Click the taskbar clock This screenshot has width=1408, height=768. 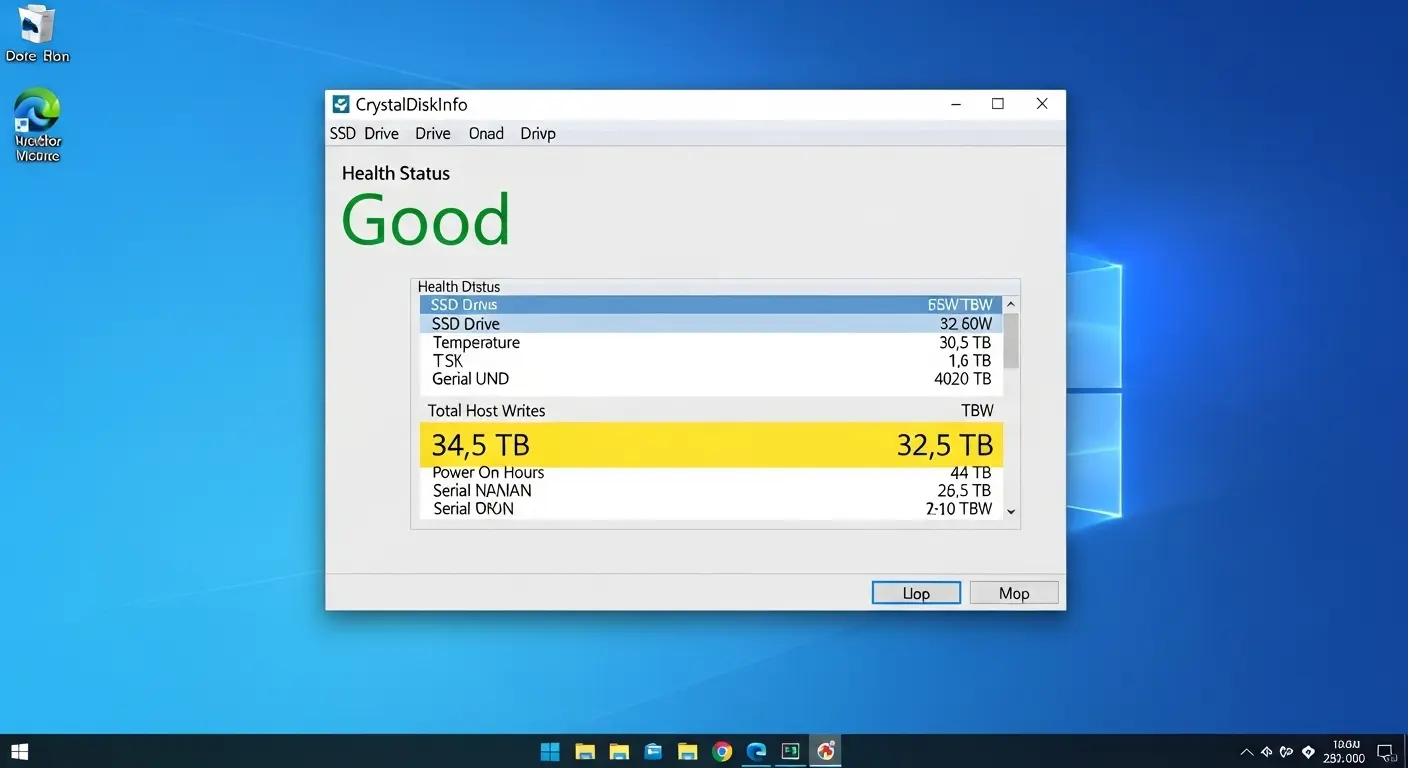click(1346, 751)
